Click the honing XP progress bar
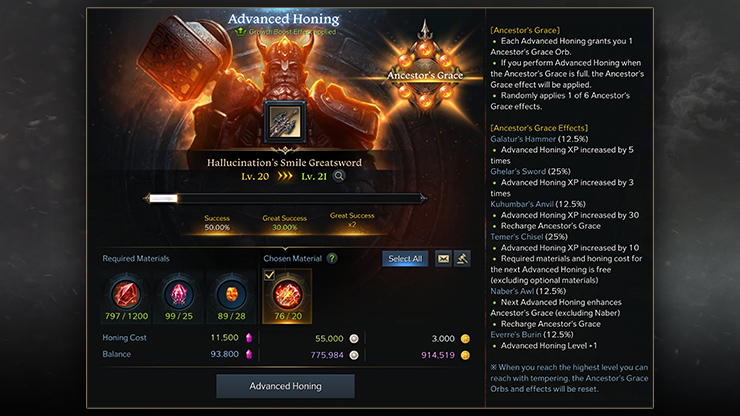Viewport: 740px width, 416px height. (285, 198)
